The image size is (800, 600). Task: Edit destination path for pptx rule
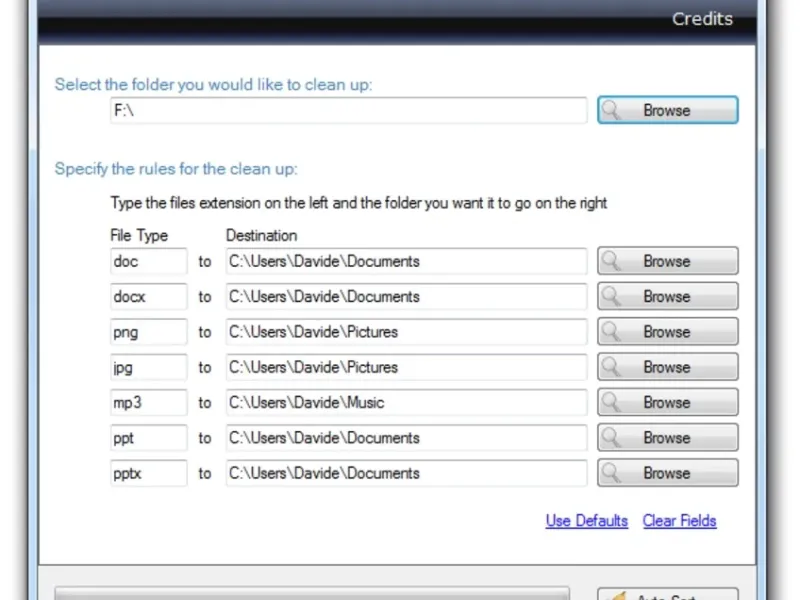[406, 473]
